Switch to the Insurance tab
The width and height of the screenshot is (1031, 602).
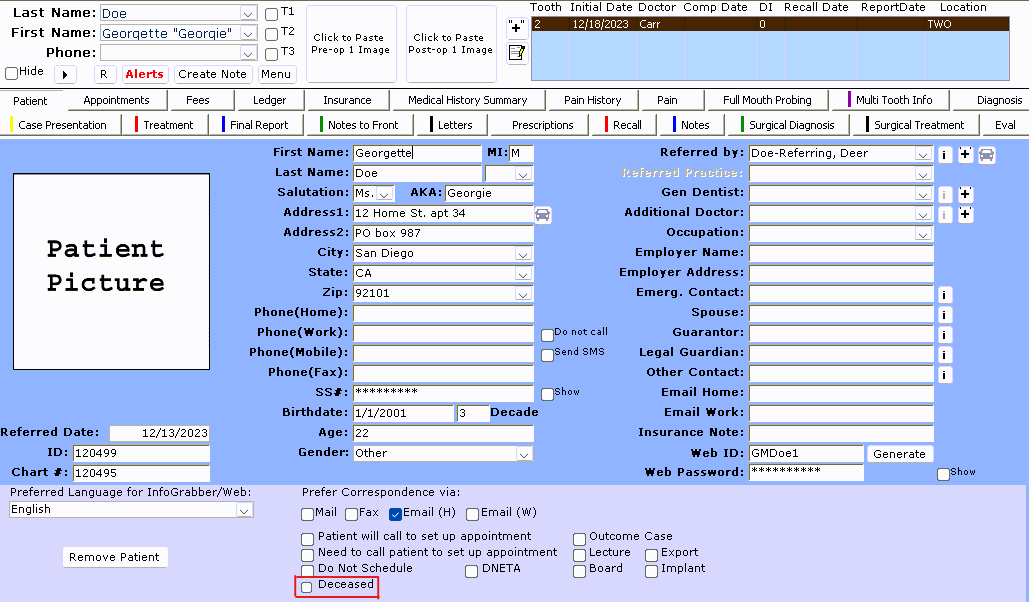pos(347,100)
